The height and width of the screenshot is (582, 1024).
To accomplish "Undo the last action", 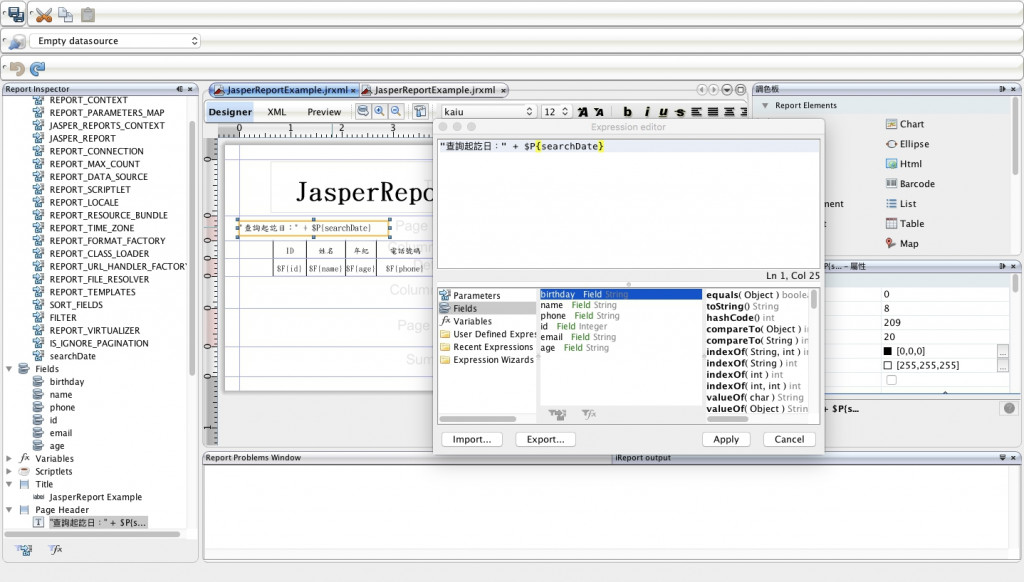I will tap(18, 68).
